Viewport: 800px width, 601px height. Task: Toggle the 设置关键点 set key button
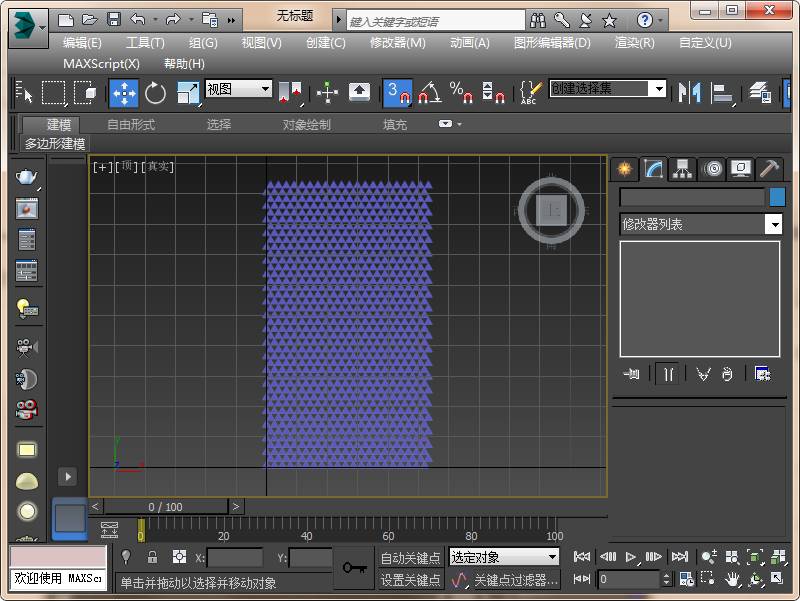[x=410, y=580]
